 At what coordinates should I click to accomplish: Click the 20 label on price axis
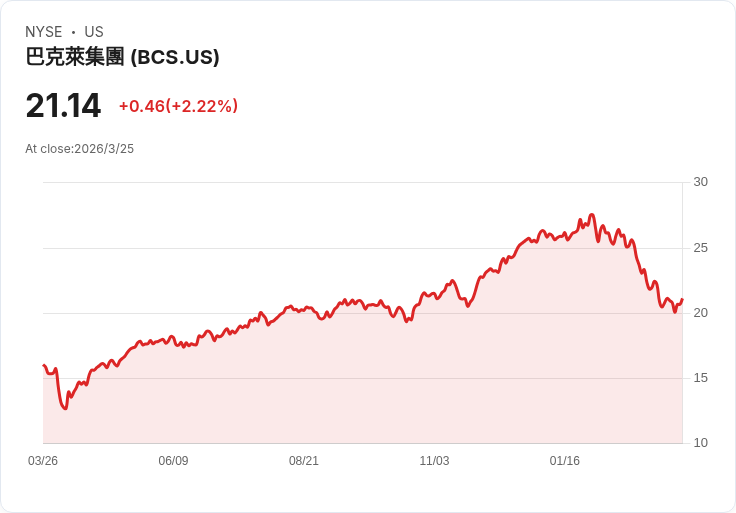(x=701, y=313)
